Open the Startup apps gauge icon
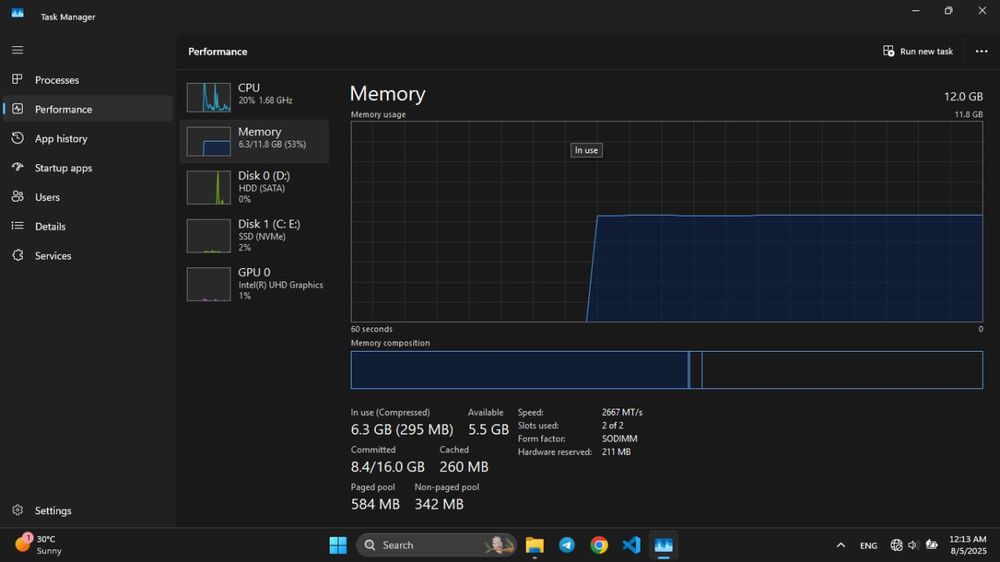The image size is (1000, 562). pyautogui.click(x=17, y=167)
